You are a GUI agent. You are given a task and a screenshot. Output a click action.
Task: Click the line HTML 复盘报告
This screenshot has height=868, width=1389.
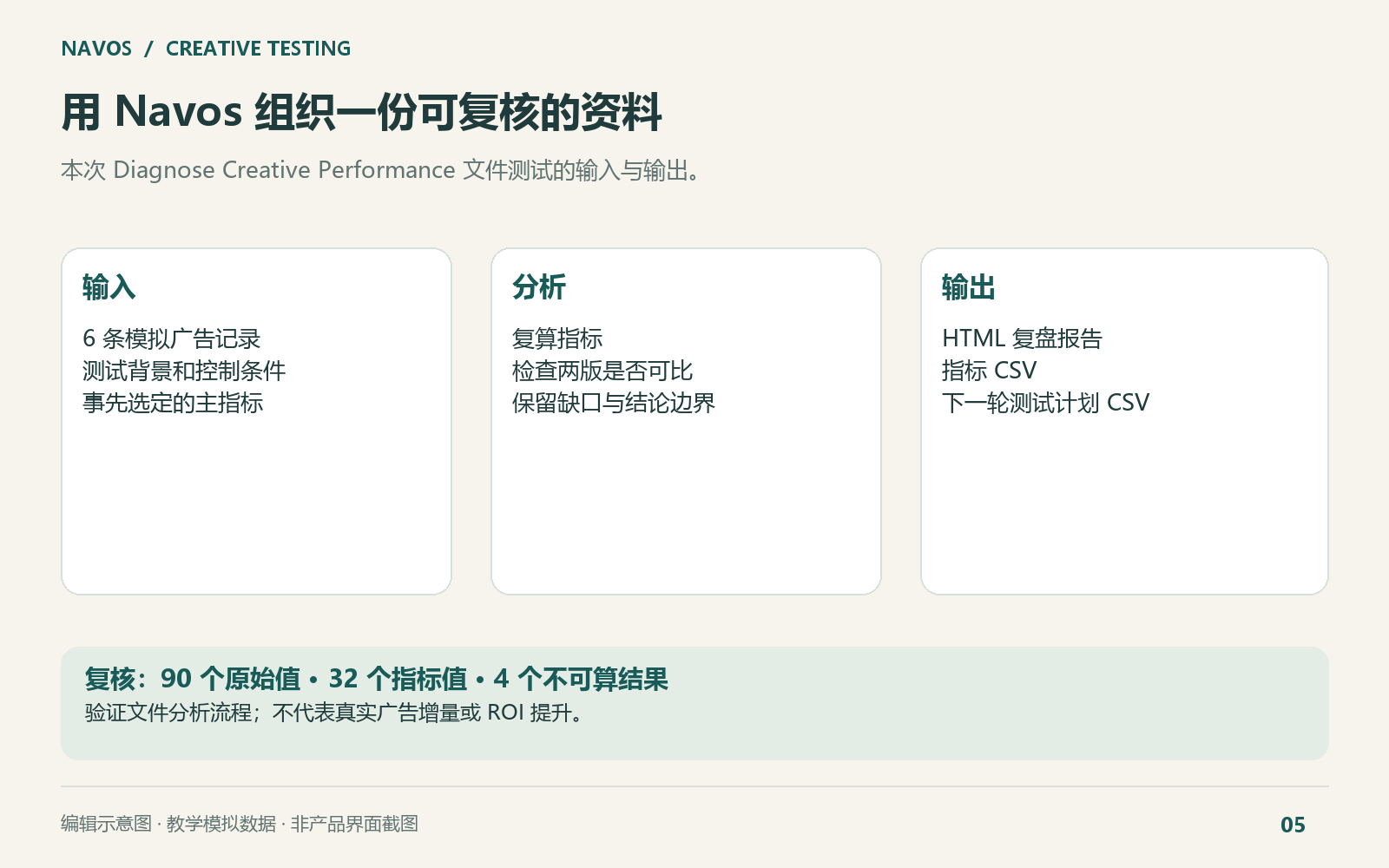(x=1022, y=339)
